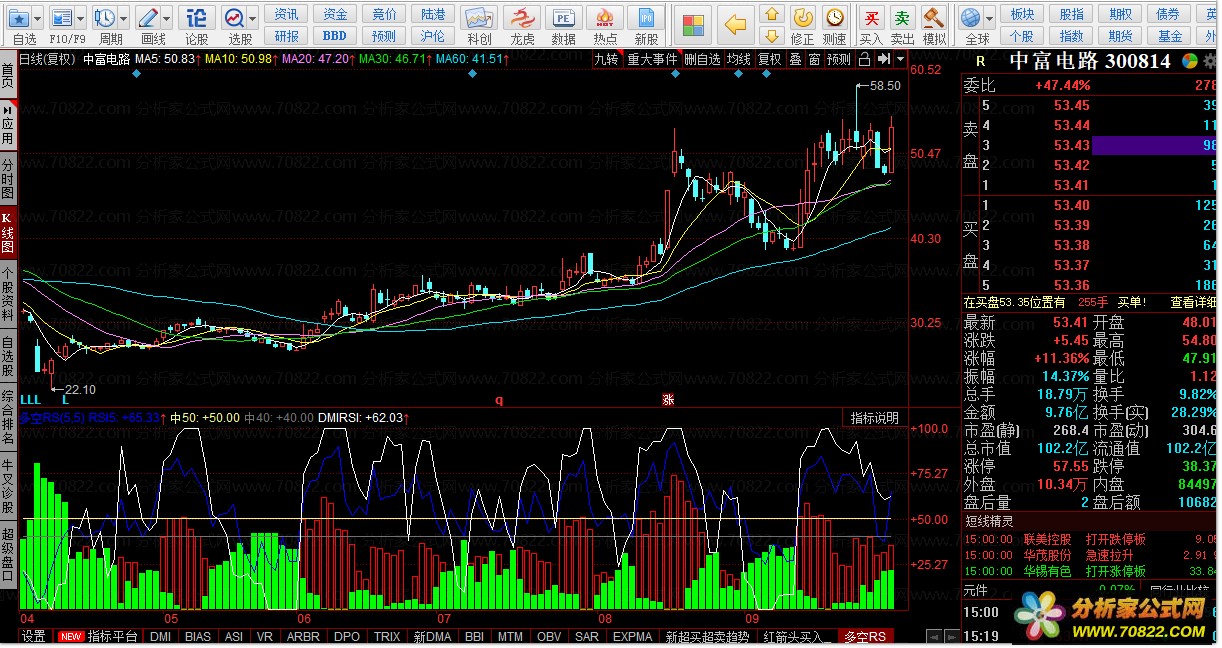Screen dimensions: 1222x648
Task: Click the 查看详细 view details link
Action: click(1193, 302)
